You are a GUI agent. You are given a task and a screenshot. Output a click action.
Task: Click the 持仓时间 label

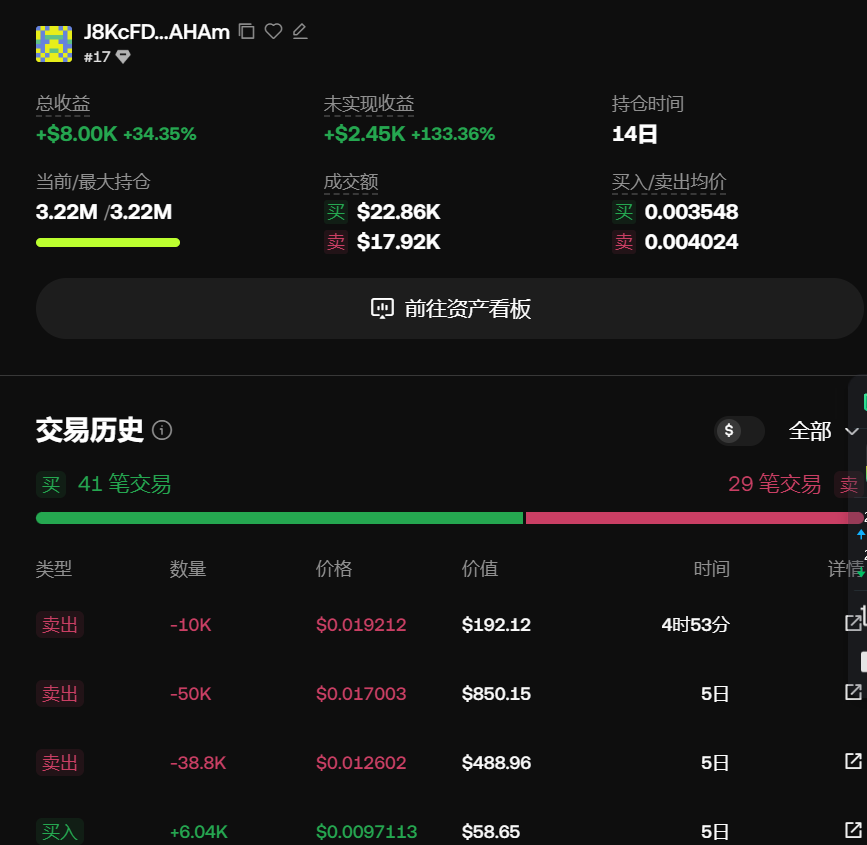tap(647, 104)
